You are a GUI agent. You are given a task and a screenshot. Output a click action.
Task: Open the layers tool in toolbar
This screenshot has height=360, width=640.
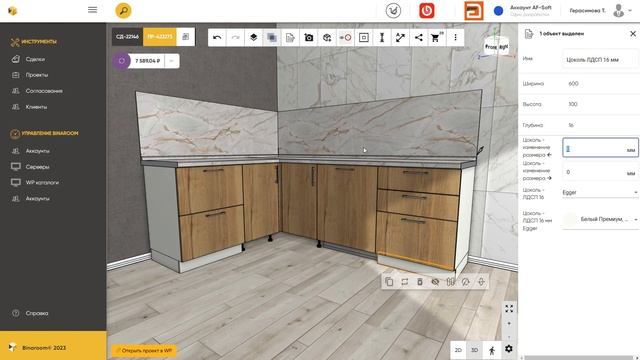tap(253, 38)
